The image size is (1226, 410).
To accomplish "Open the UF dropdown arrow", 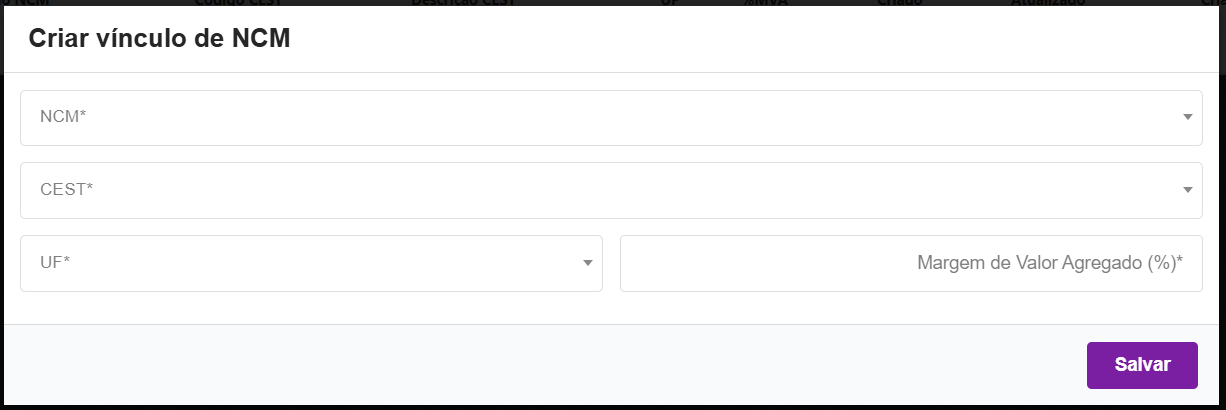I will click(588, 263).
